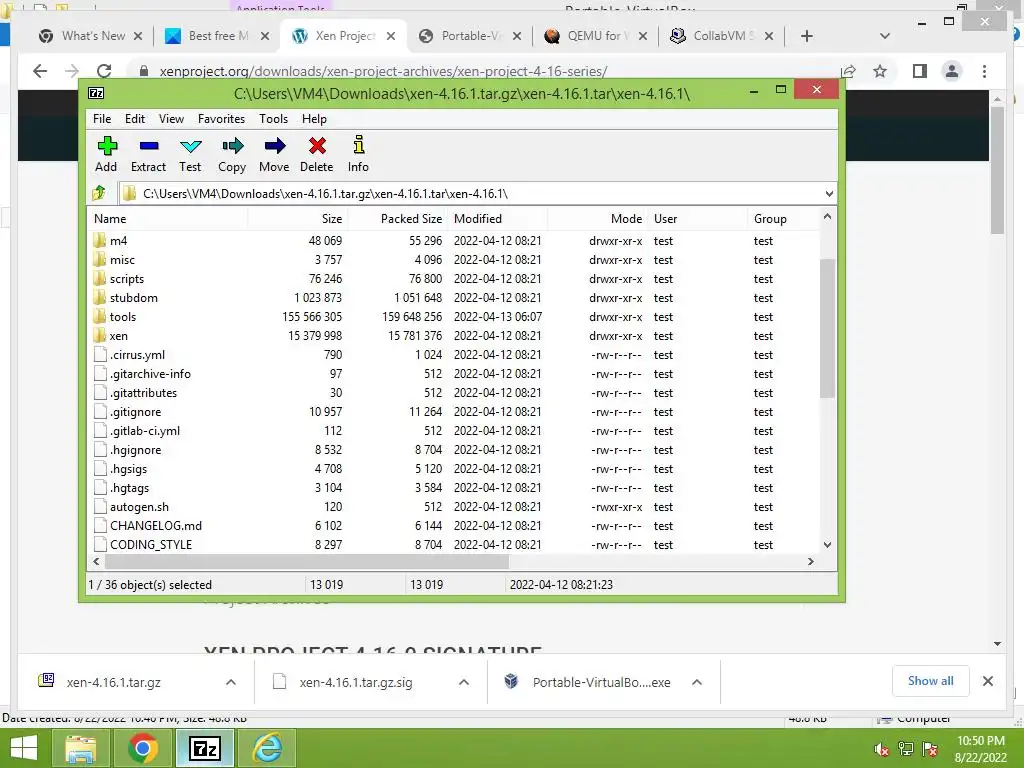
Task: Click the muted volume tray icon
Action: point(882,749)
